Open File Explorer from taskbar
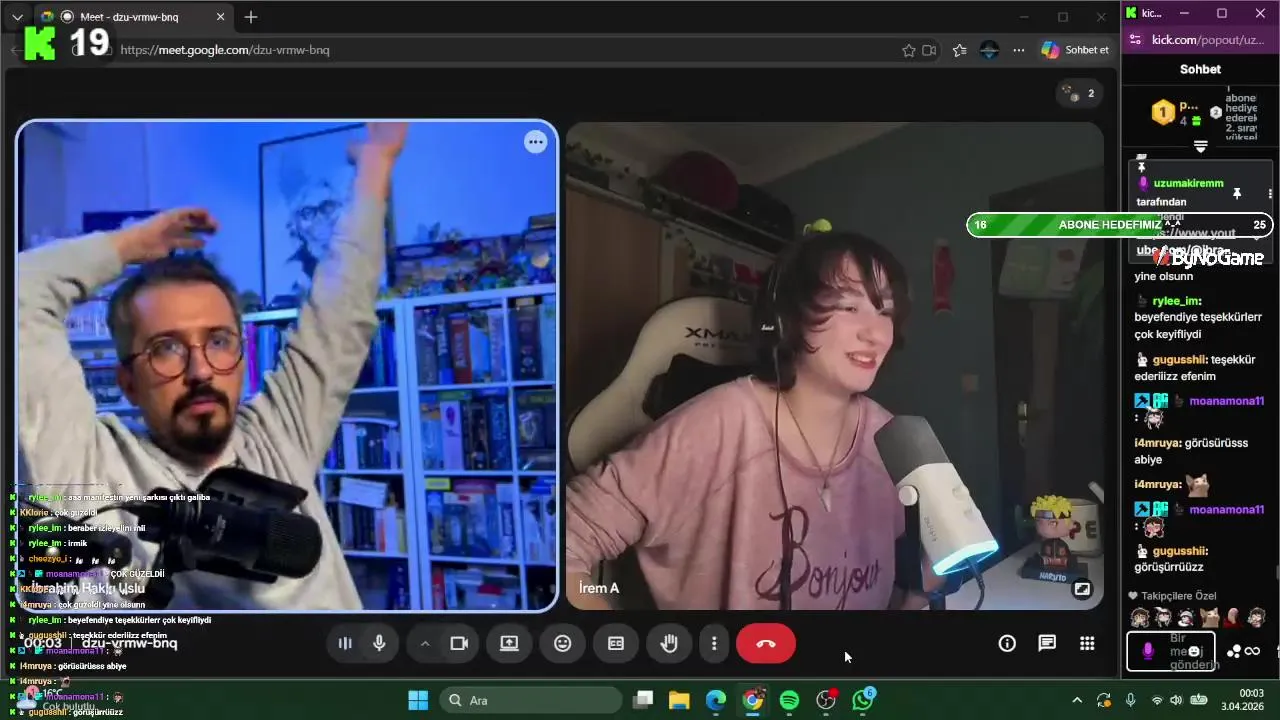The height and width of the screenshot is (720, 1280). 679,700
